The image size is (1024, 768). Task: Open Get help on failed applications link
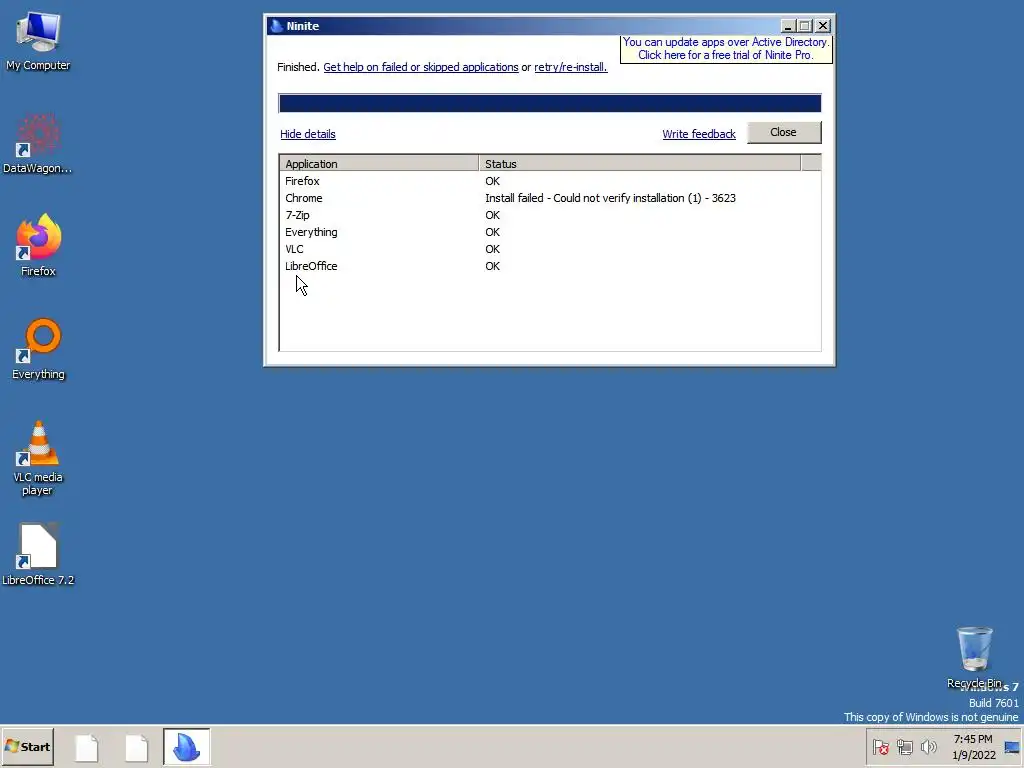(x=421, y=67)
